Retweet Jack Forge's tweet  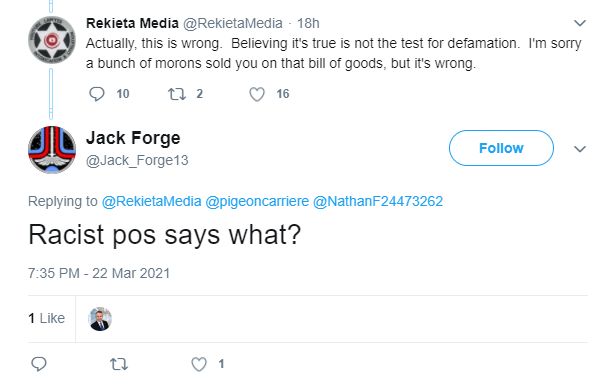pyautogui.click(x=119, y=364)
